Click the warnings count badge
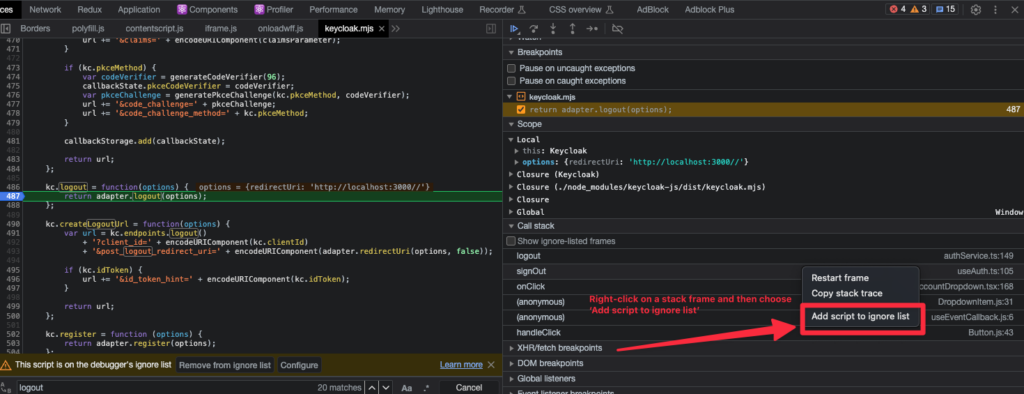The image size is (1024, 394). 918,9
